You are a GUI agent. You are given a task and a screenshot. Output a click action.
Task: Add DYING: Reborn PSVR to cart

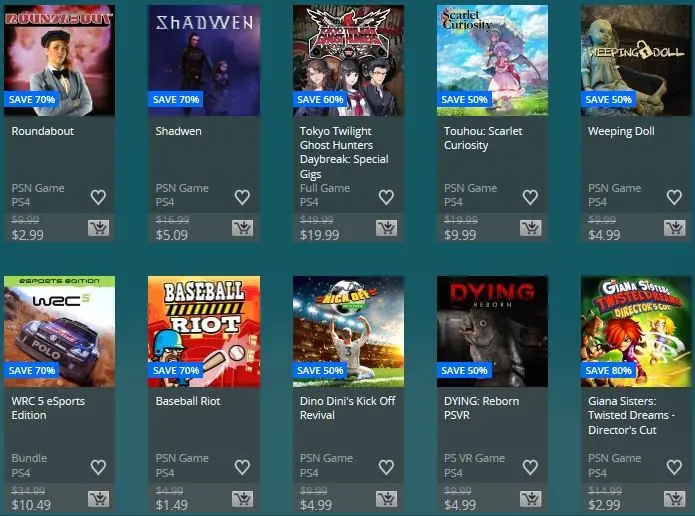tap(531, 499)
